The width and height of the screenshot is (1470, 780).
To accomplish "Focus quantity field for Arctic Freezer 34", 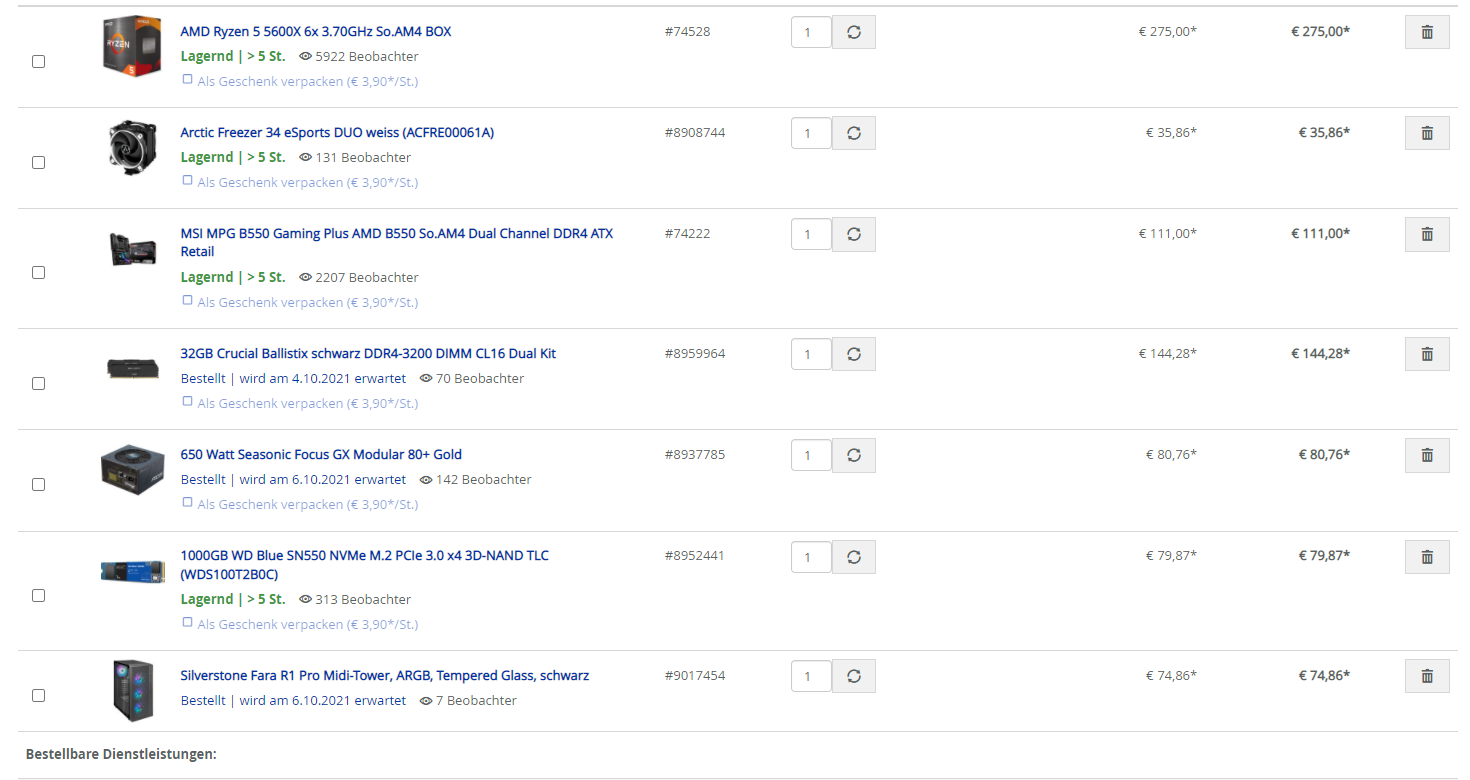I will [x=811, y=133].
